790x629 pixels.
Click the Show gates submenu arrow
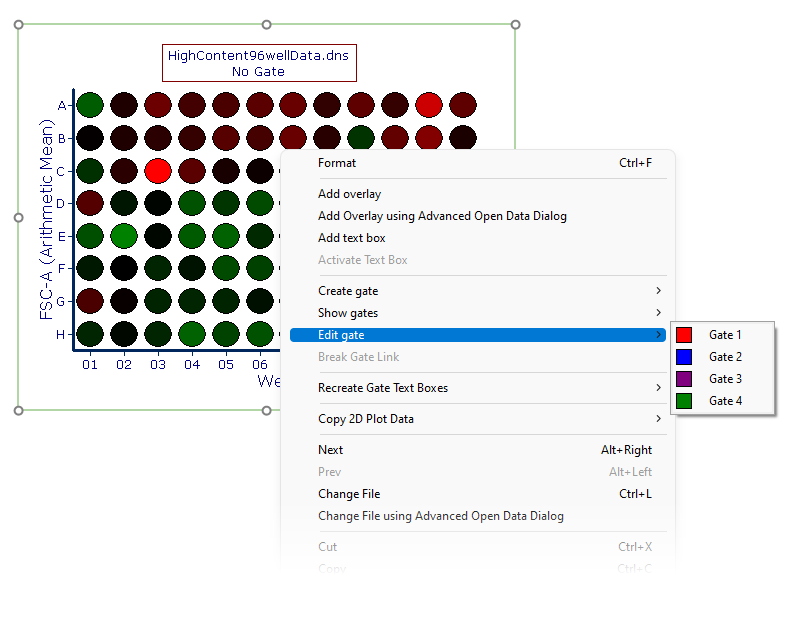(x=659, y=313)
